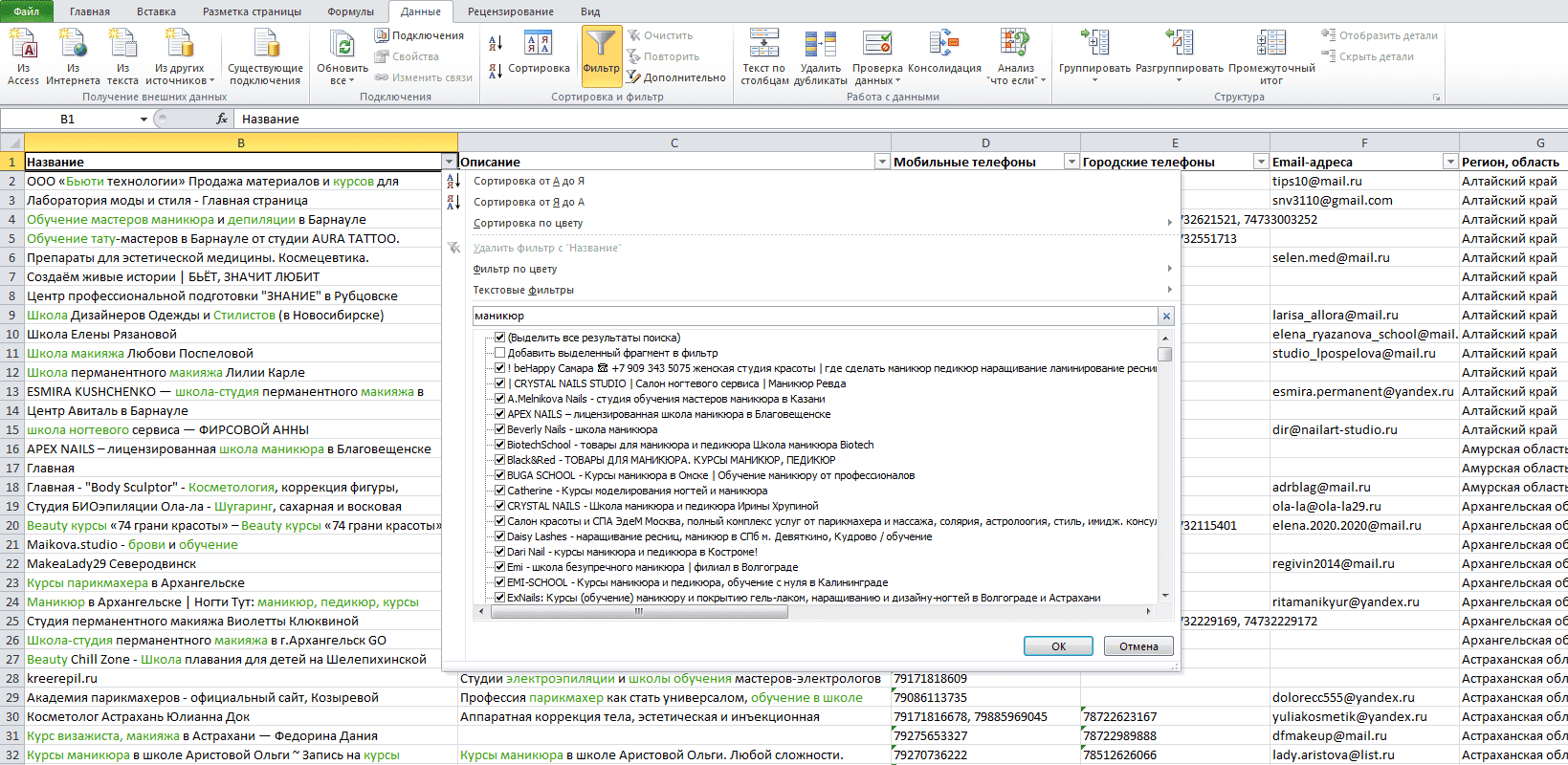Uncheck the Beverly Nails item
1568x765 pixels.
[499, 429]
